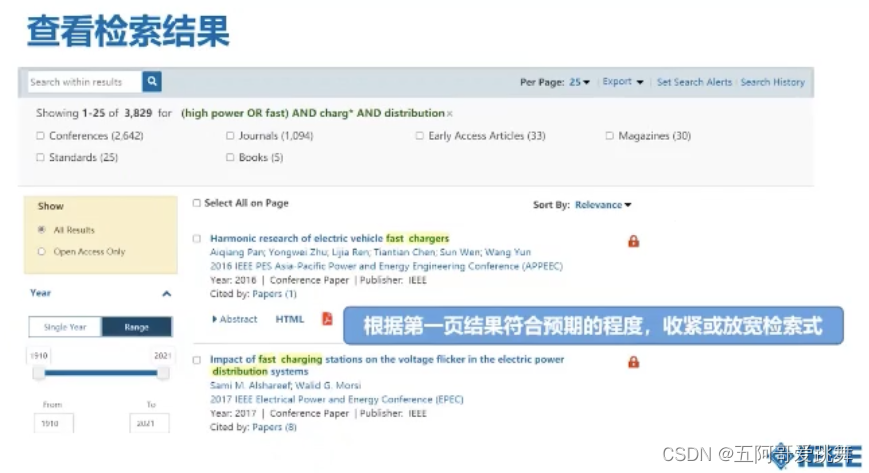Open Harmonic research of electric vehicle title
This screenshot has height=473, width=869.
329,238
